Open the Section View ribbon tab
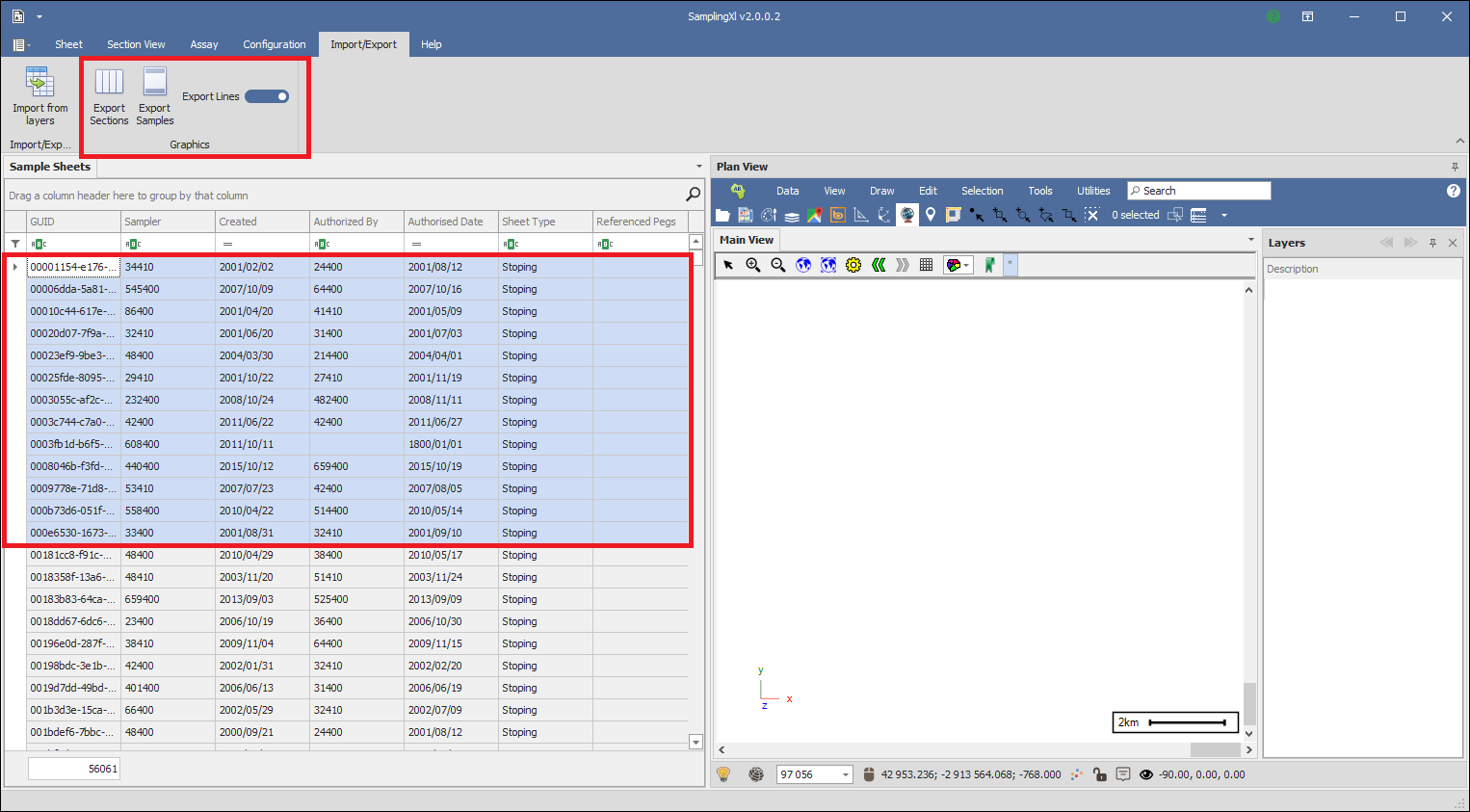The height and width of the screenshot is (812, 1470). pyautogui.click(x=136, y=44)
